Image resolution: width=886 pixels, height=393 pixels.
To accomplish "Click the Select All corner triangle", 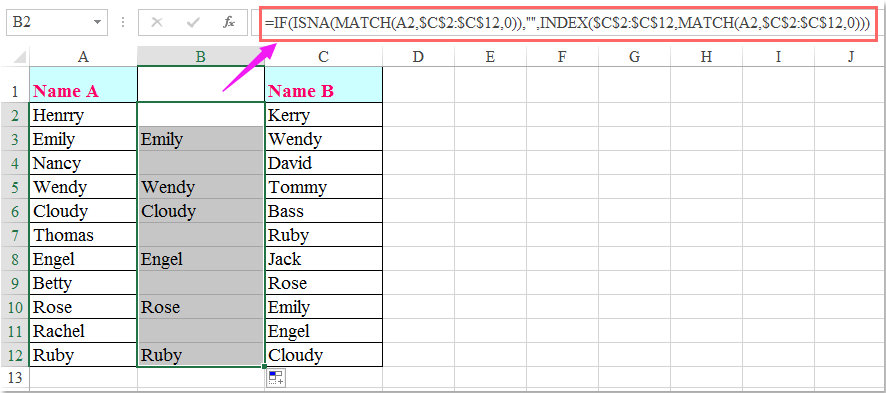I will tap(19, 56).
